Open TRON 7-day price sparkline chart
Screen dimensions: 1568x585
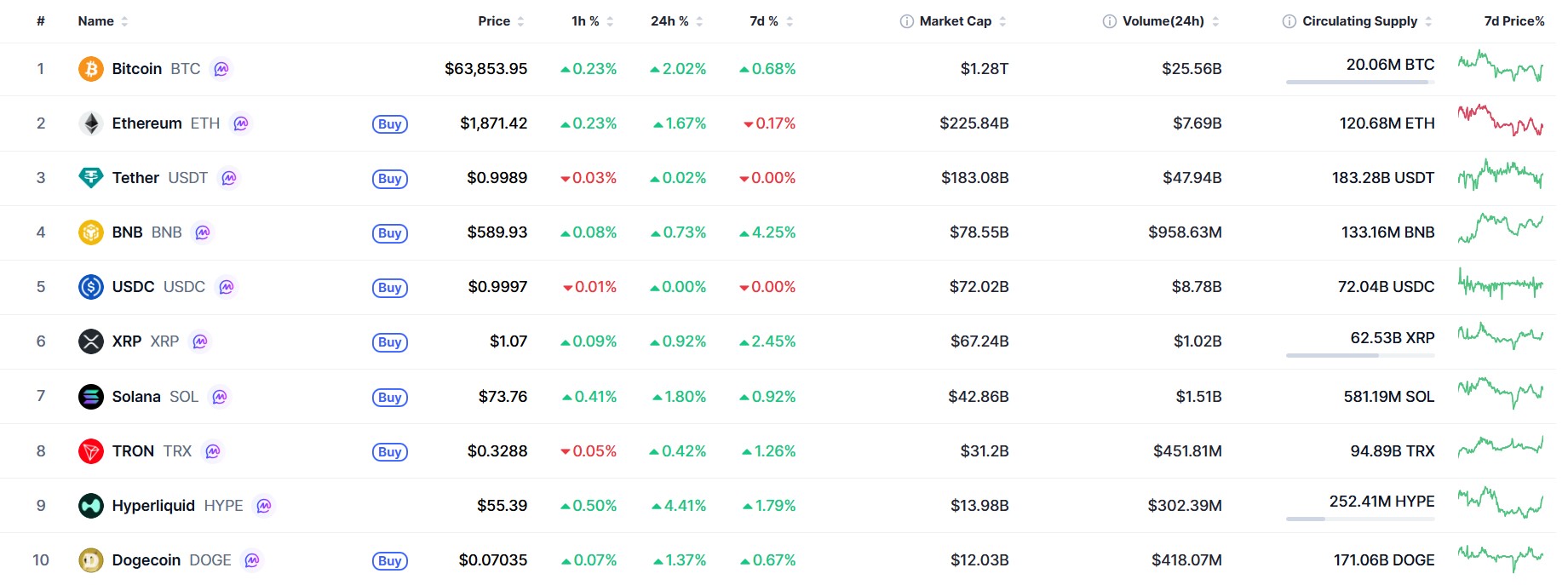(1501, 446)
